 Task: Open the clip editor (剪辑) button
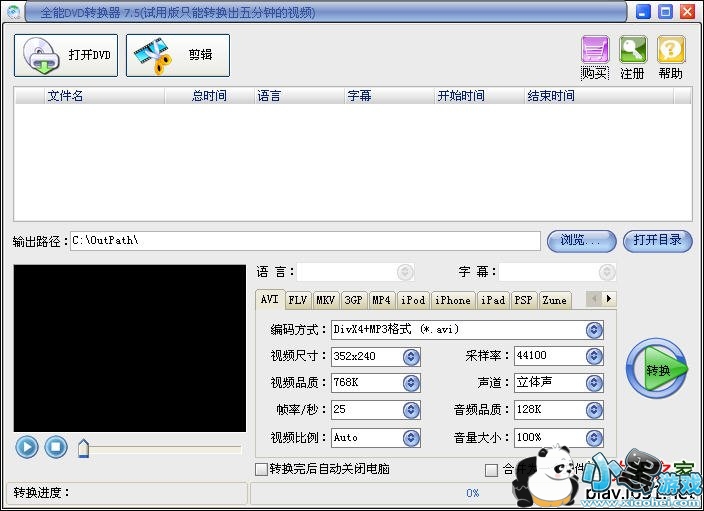[178, 55]
